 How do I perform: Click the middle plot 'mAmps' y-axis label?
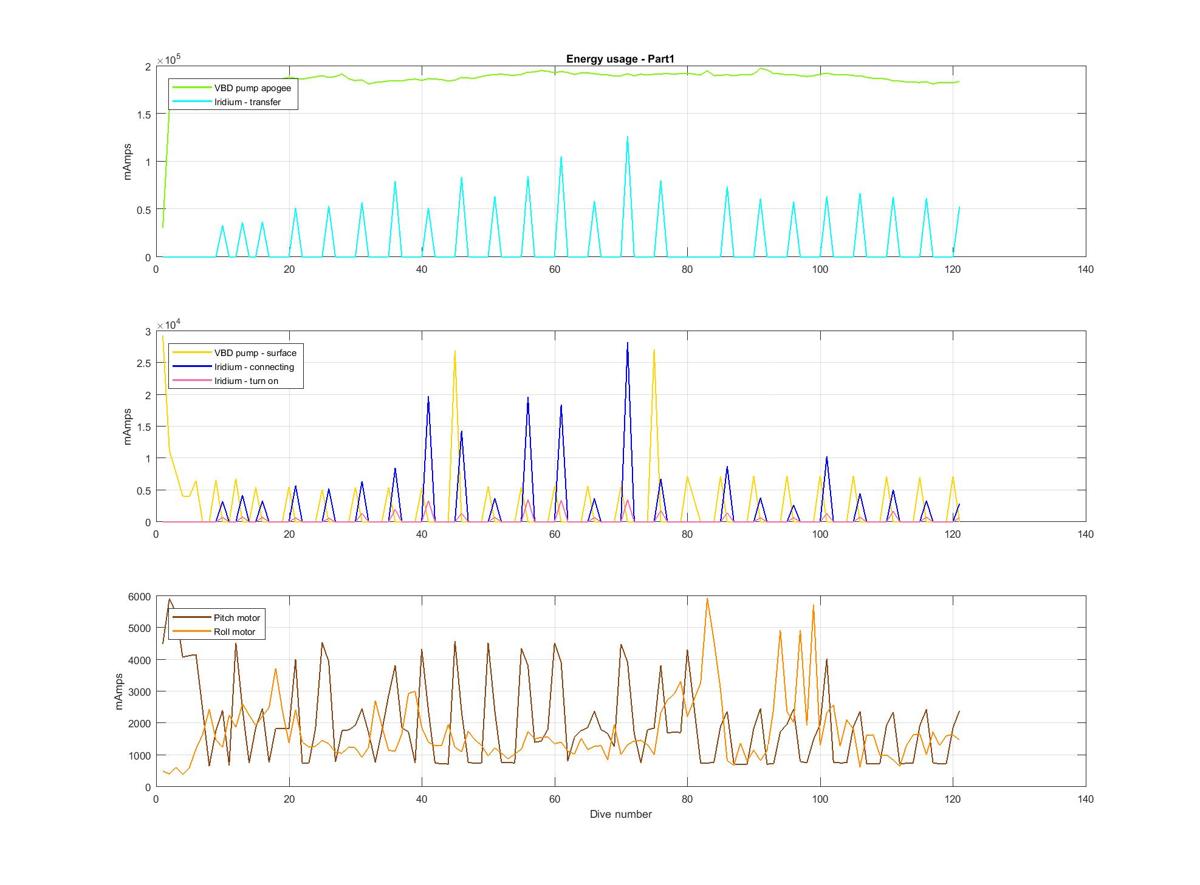[x=127, y=426]
